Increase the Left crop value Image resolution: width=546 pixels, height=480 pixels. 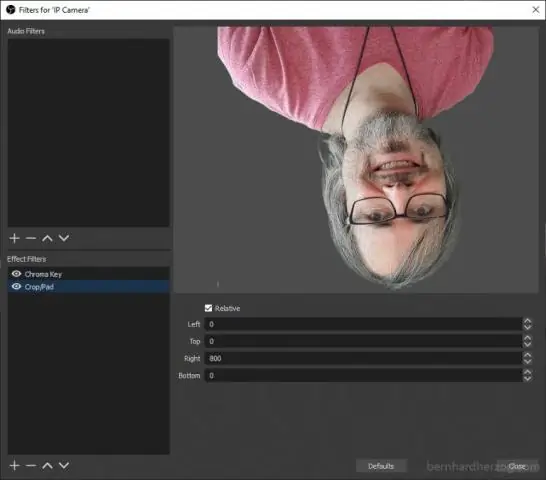click(528, 321)
